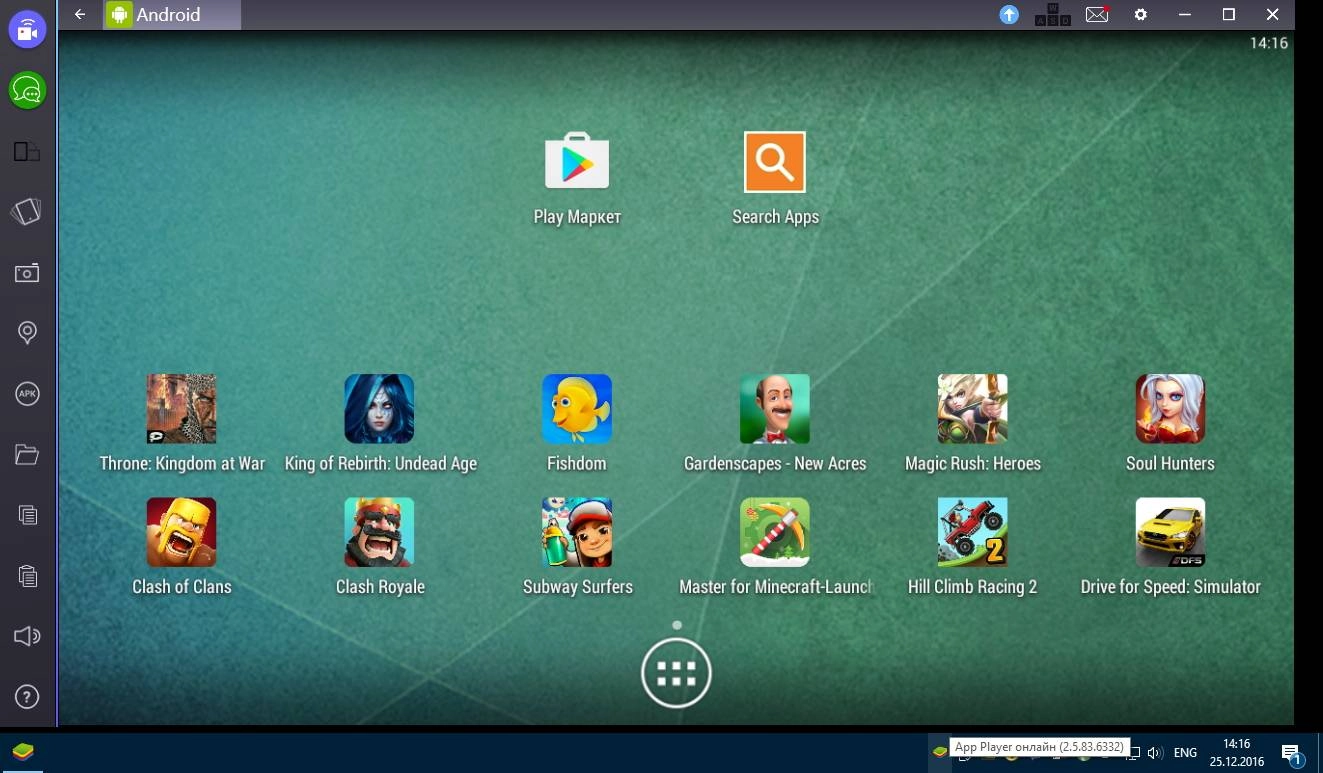Open the green chat bubble sidebar icon

pos(27,91)
